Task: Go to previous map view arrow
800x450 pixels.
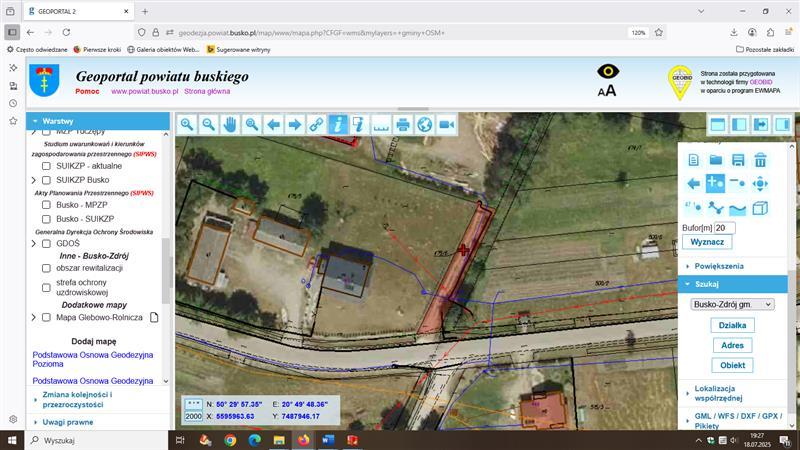Action: 273,124
